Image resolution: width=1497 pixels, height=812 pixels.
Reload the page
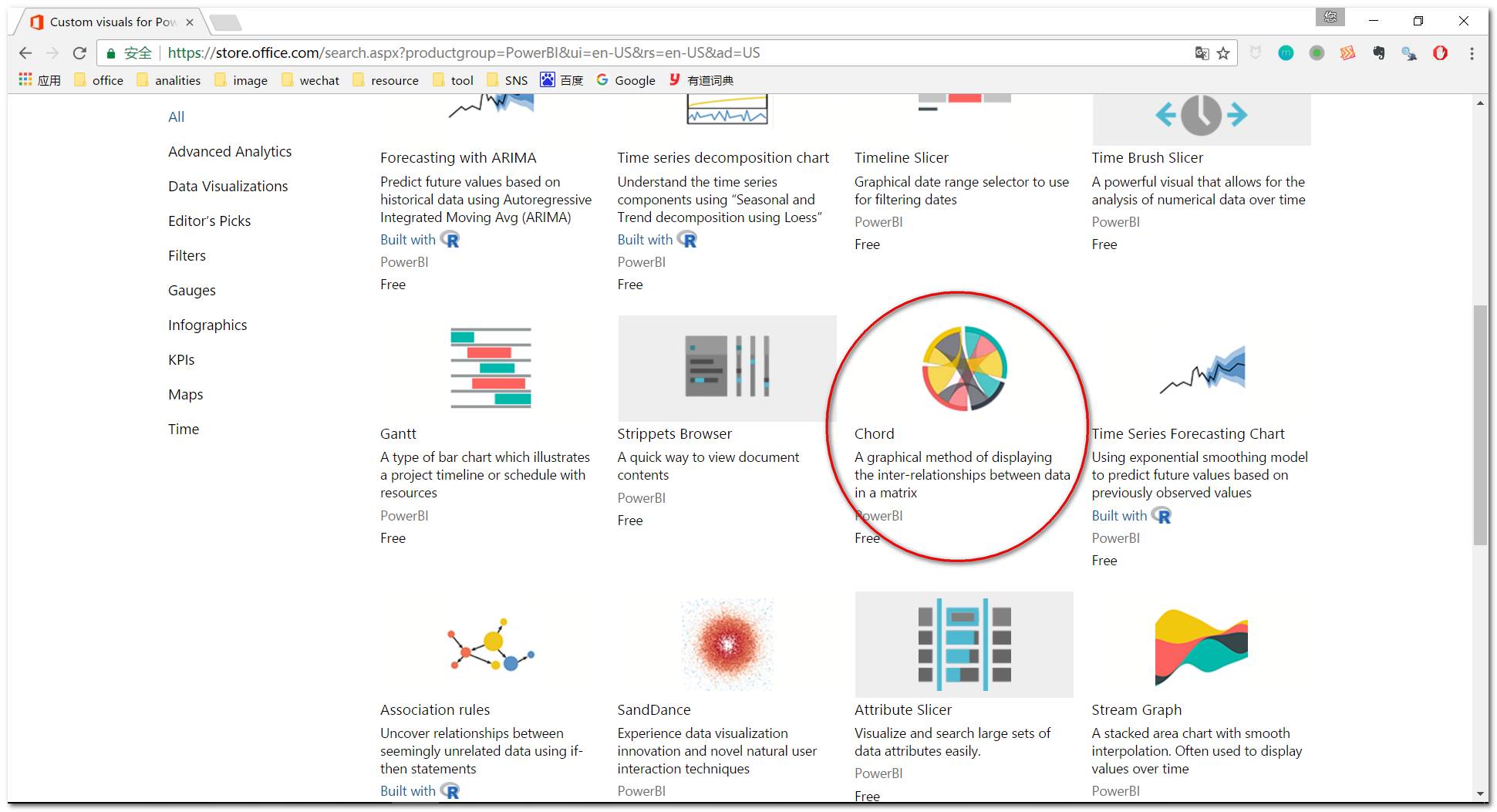coord(79,53)
